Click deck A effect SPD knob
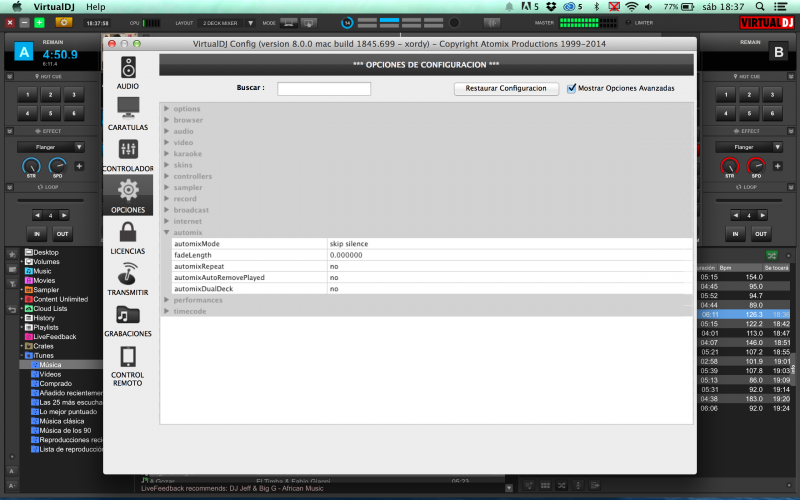Image resolution: width=800 pixels, height=500 pixels. (57, 166)
